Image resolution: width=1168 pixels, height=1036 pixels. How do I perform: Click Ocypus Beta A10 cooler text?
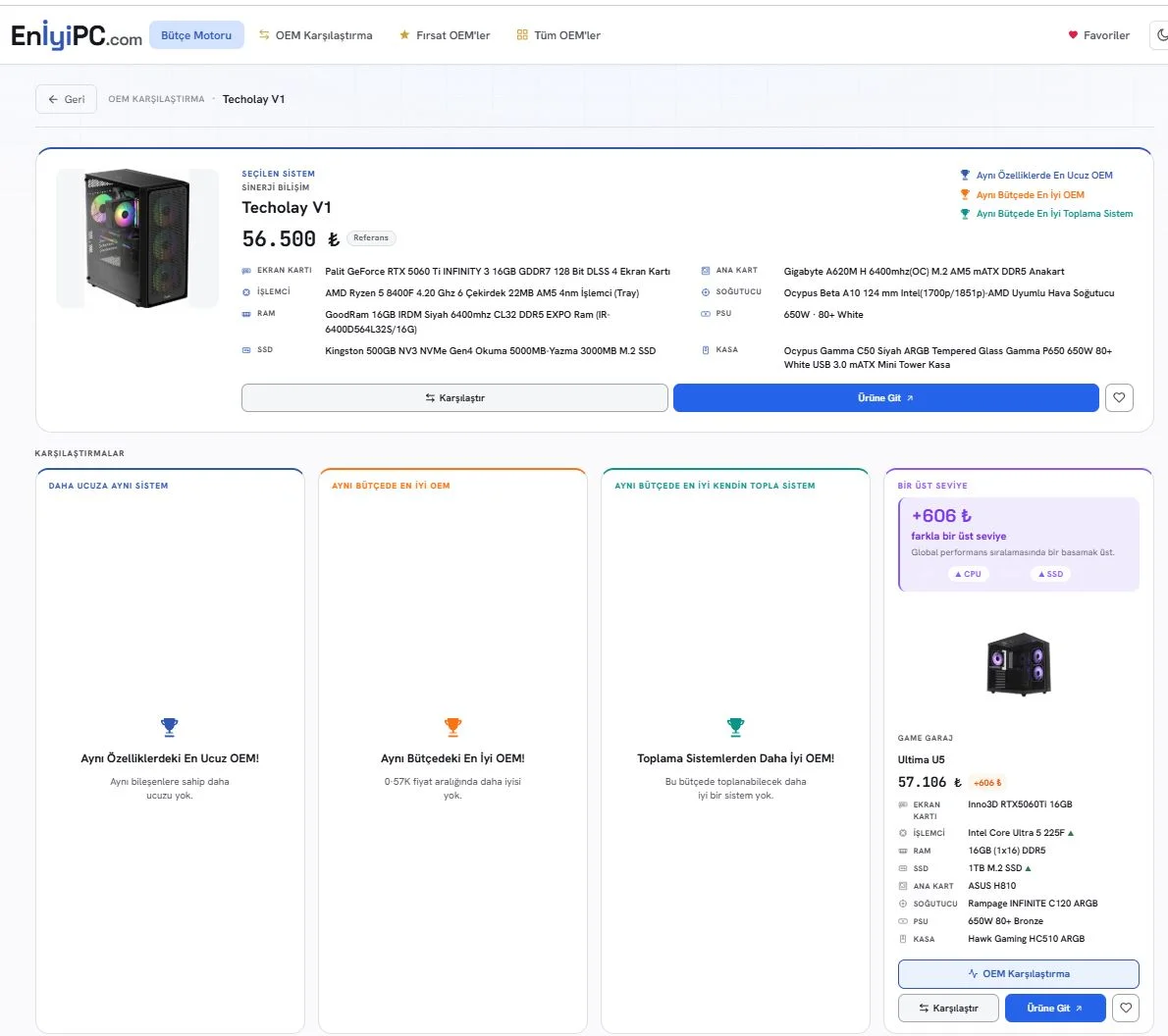pos(949,292)
